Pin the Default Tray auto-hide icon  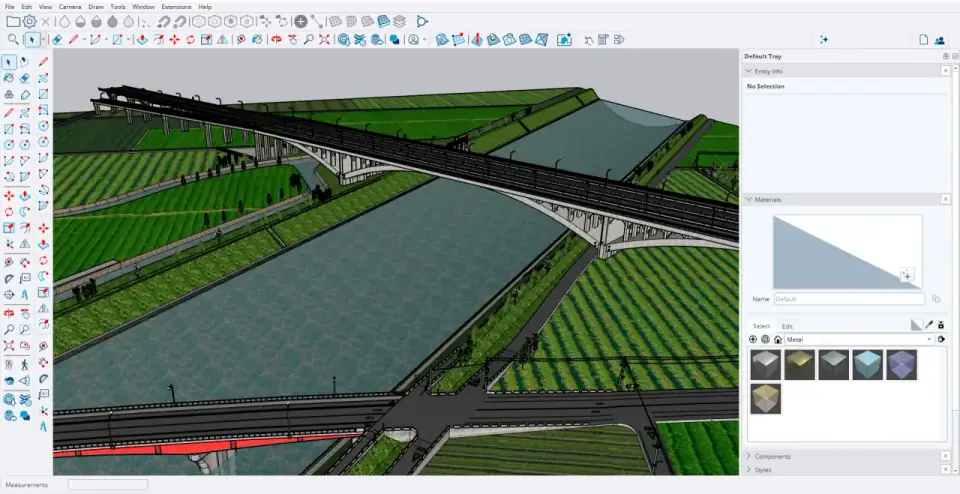pyautogui.click(x=946, y=56)
